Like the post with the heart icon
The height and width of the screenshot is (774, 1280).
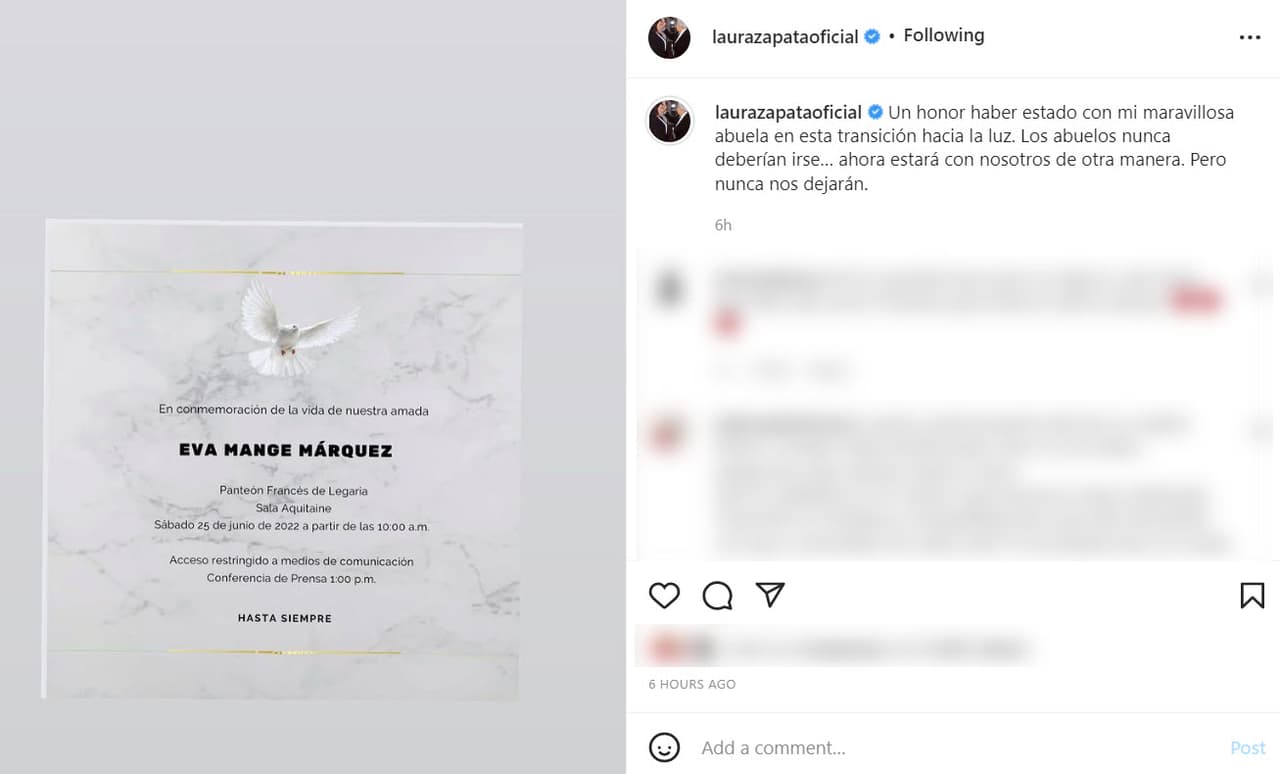click(663, 595)
